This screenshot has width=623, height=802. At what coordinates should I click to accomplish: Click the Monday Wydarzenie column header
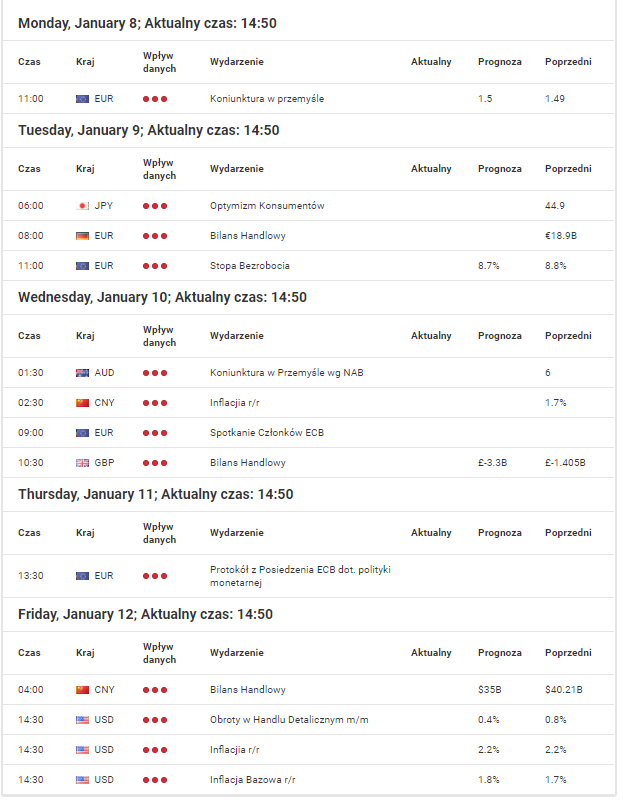[x=237, y=62]
